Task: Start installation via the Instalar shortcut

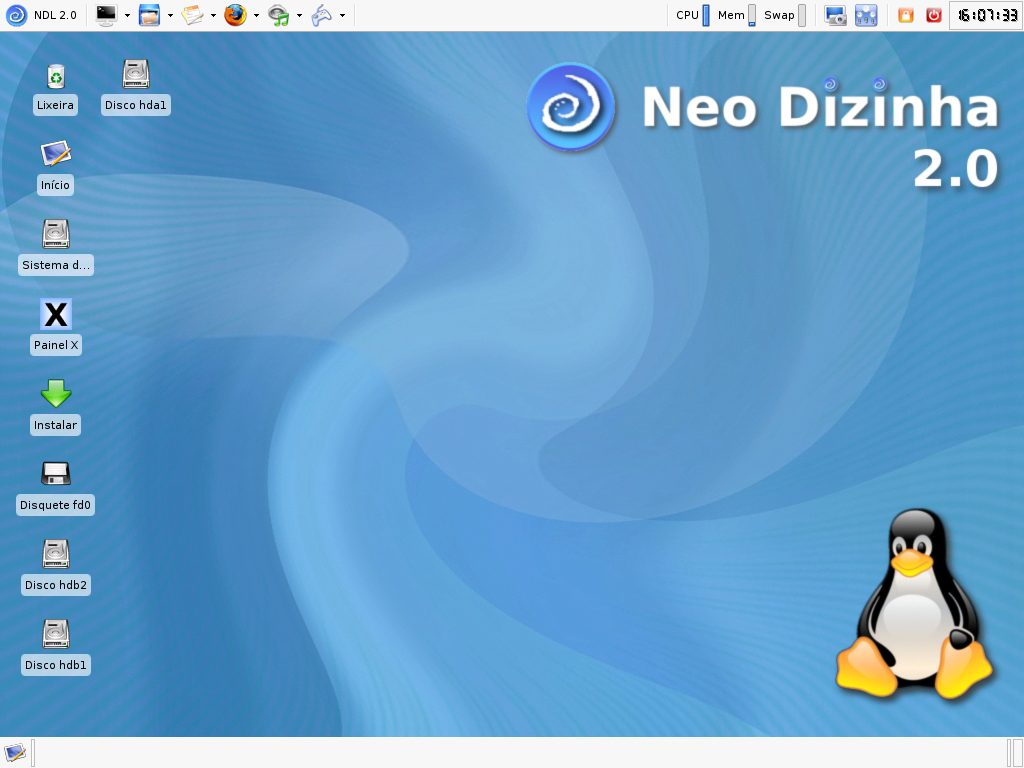Action: click(55, 394)
